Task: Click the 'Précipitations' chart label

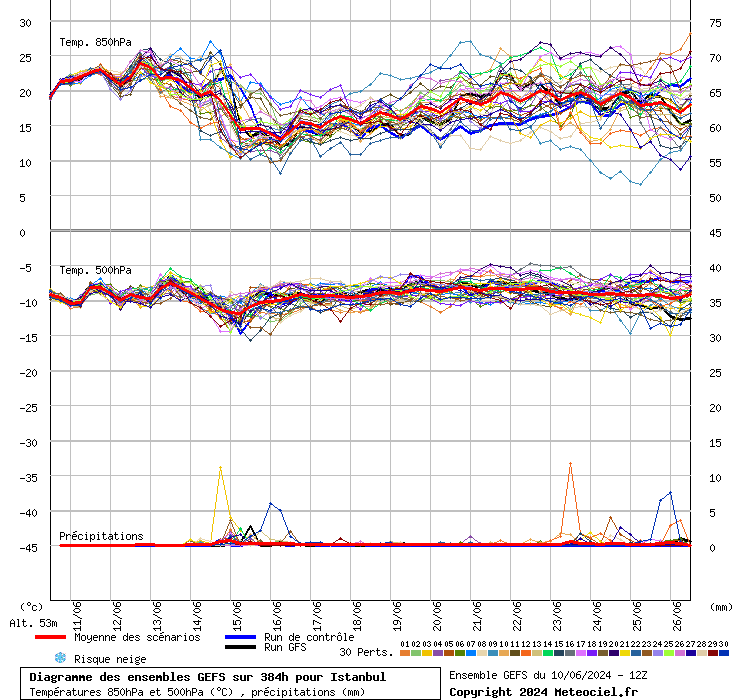Action: click(101, 536)
